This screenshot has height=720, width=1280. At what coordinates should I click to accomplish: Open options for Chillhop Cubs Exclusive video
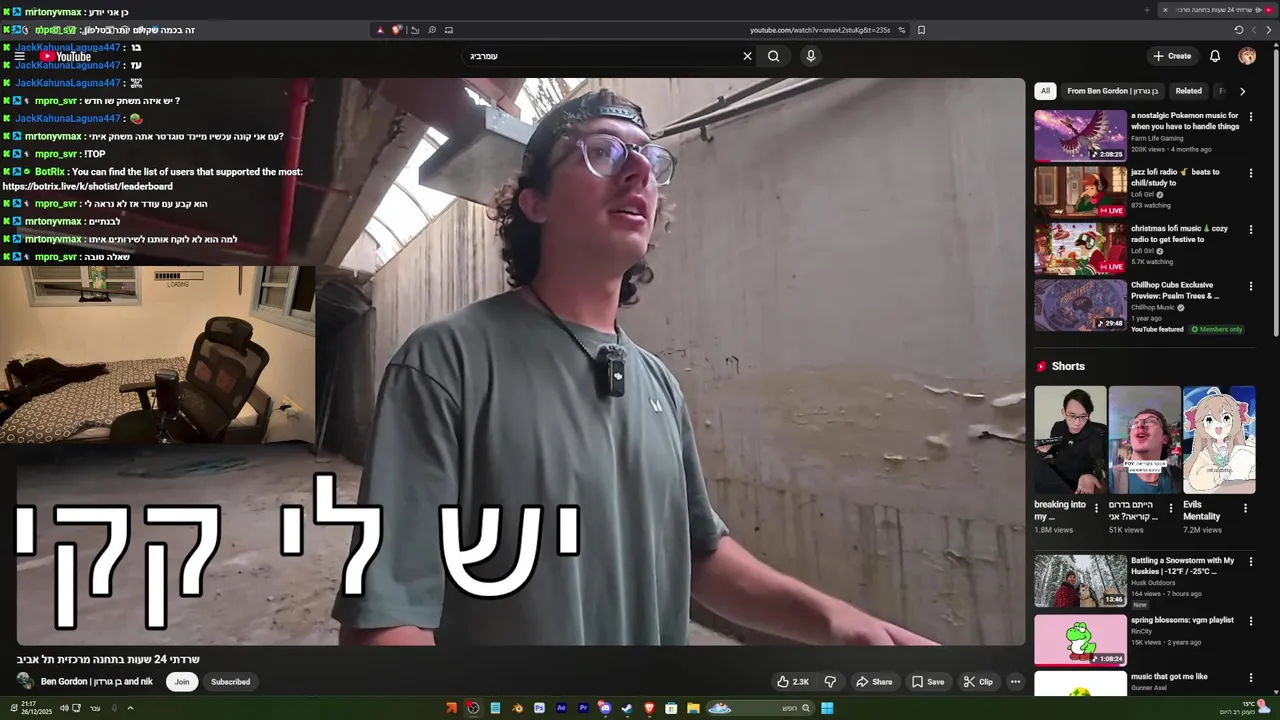(x=1250, y=286)
